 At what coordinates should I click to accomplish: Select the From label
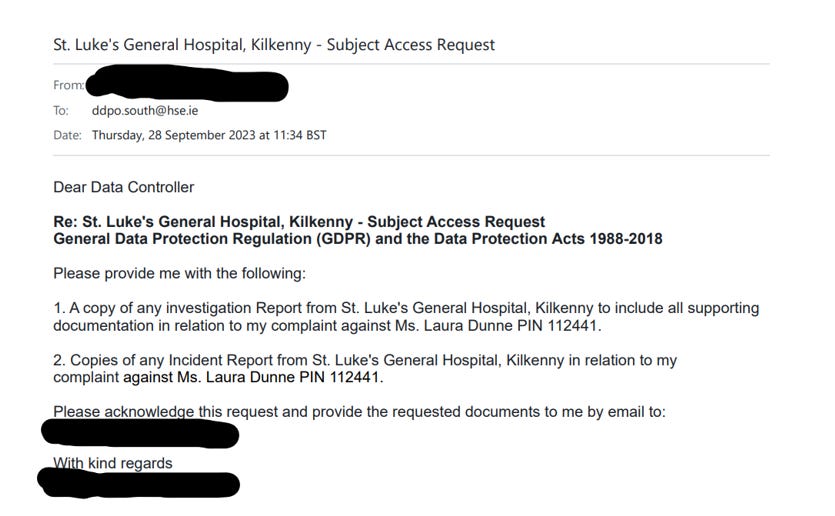point(68,85)
